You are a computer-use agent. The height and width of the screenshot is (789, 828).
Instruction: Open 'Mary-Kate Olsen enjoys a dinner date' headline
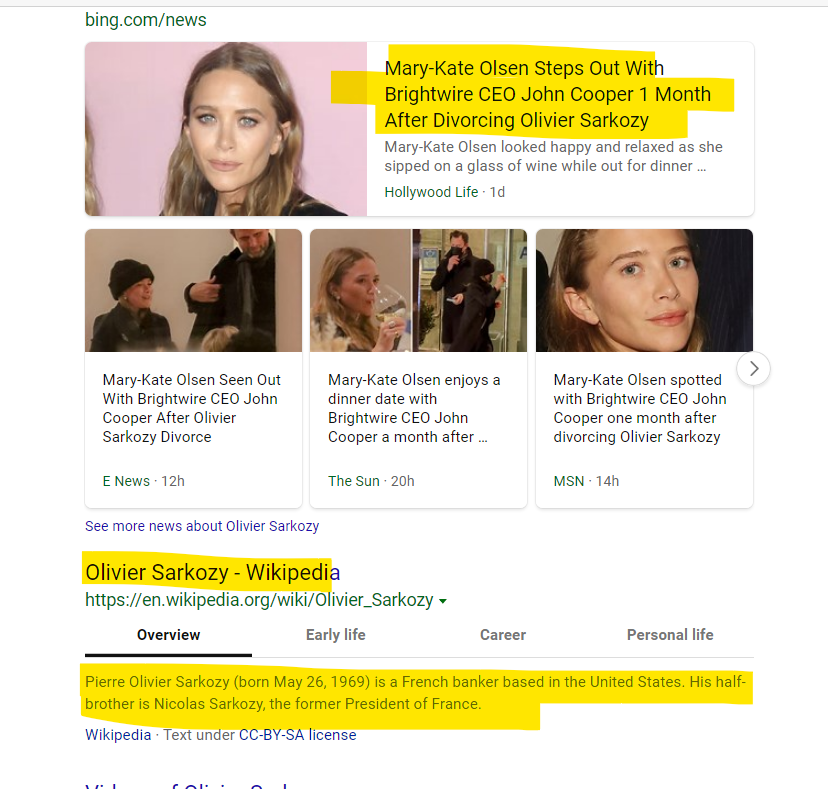pyautogui.click(x=414, y=408)
